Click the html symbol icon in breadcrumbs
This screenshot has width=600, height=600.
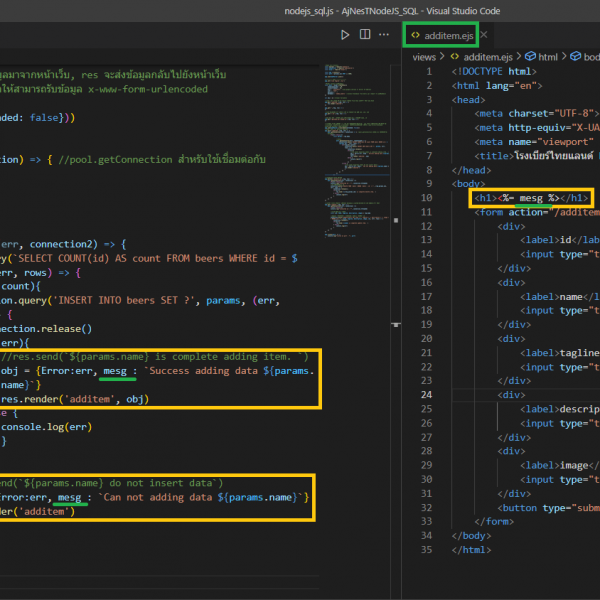[530, 57]
